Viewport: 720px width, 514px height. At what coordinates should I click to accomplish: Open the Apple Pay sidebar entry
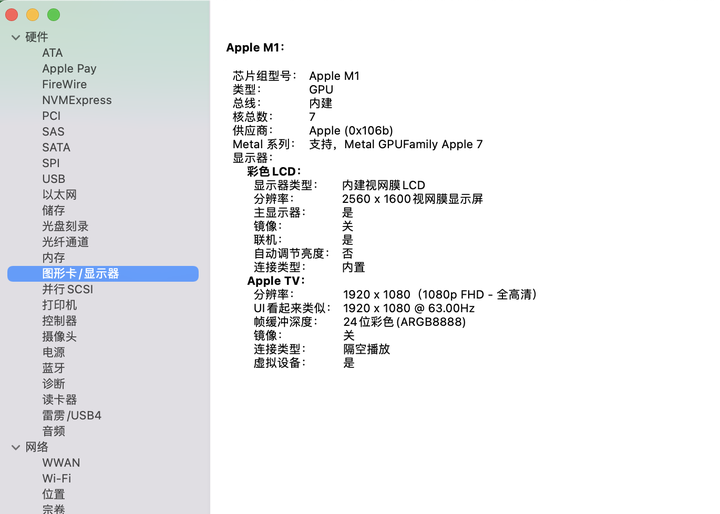coord(69,68)
